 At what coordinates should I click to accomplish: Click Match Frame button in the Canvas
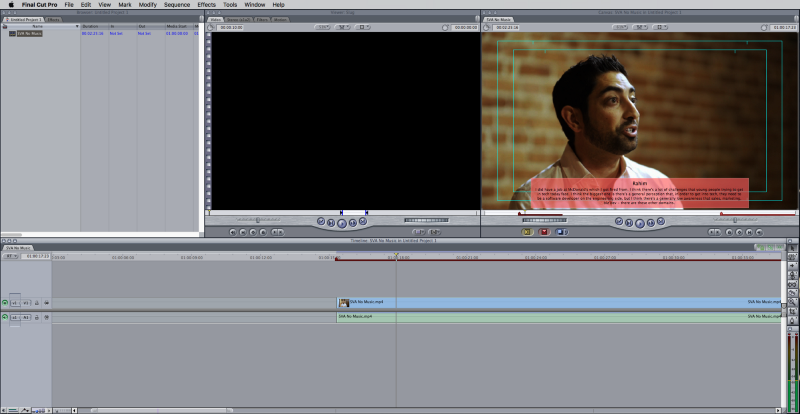(x=759, y=232)
